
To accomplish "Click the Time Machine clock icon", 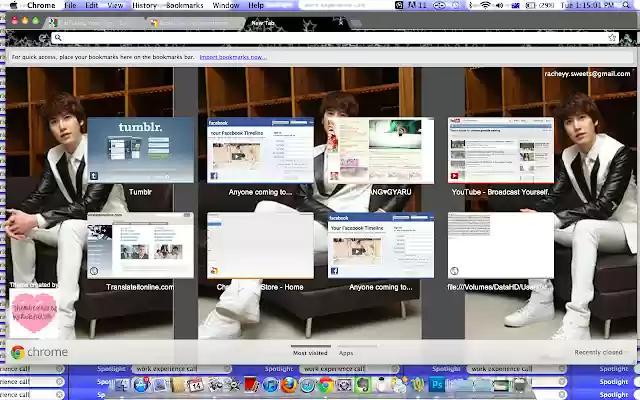I will (x=456, y=5).
